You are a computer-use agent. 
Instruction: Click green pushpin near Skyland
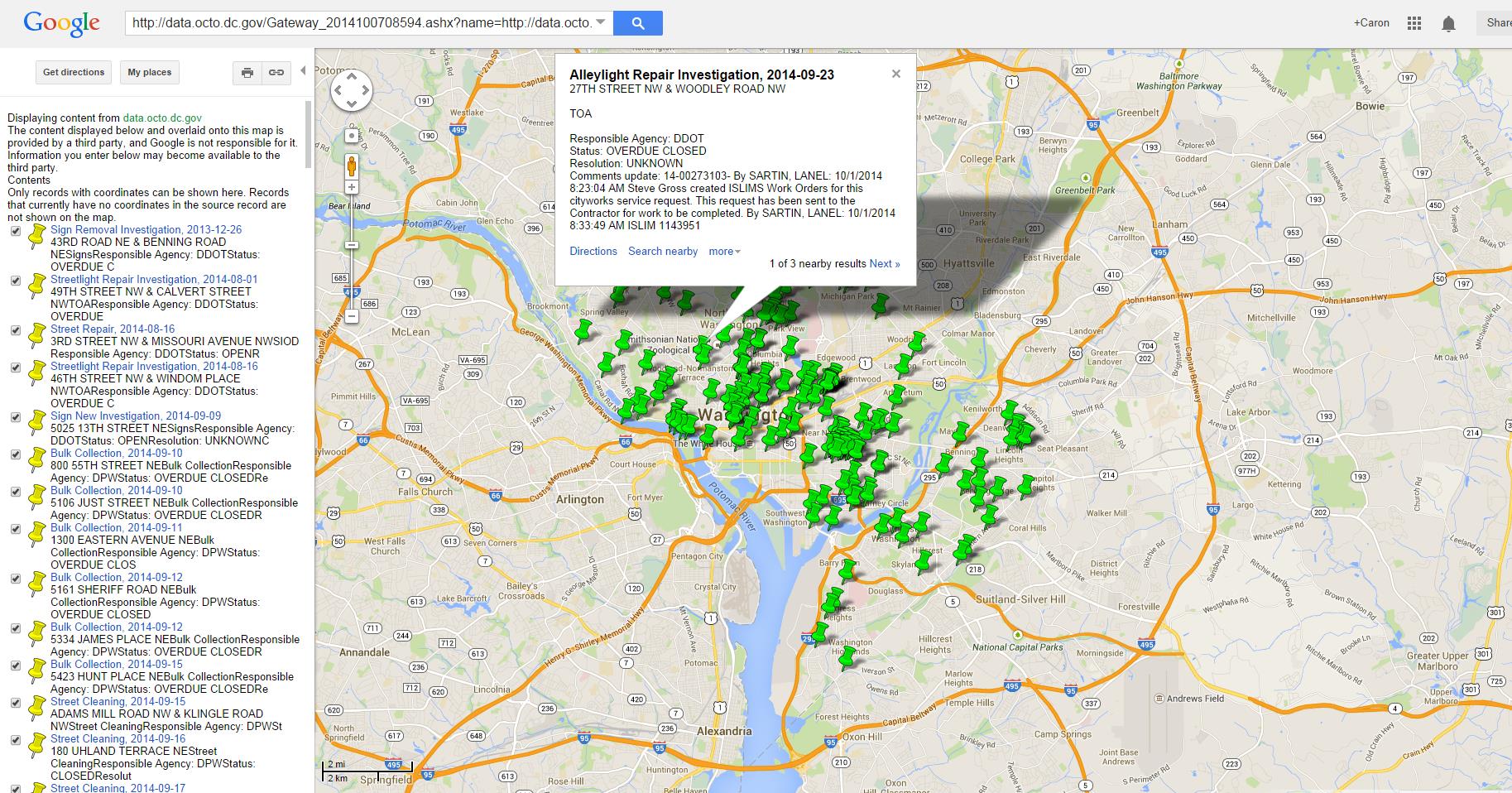click(x=922, y=563)
